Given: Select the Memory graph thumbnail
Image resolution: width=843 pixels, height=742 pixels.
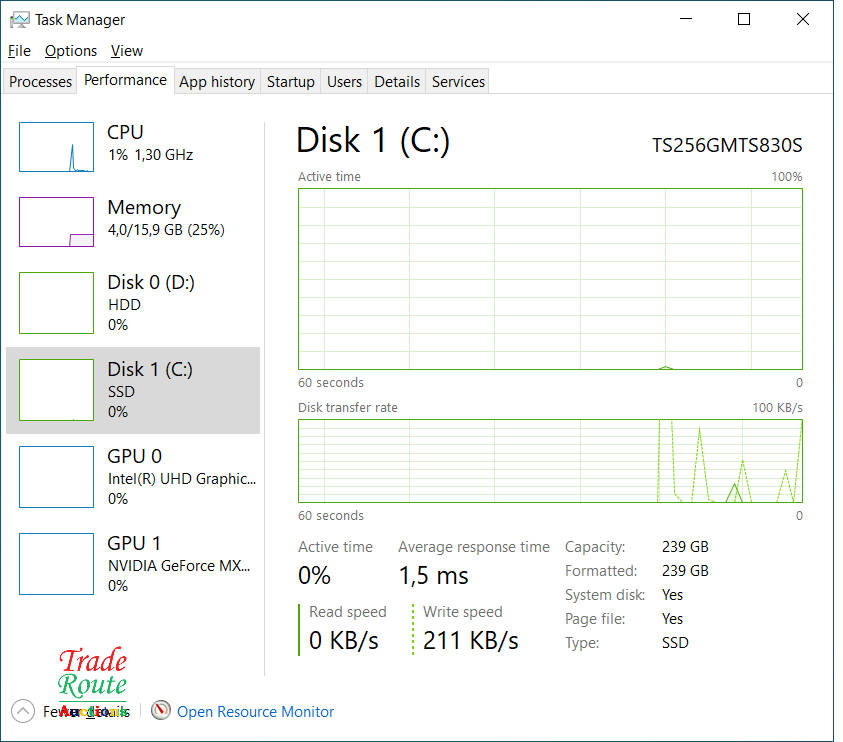Looking at the screenshot, I should point(56,222).
